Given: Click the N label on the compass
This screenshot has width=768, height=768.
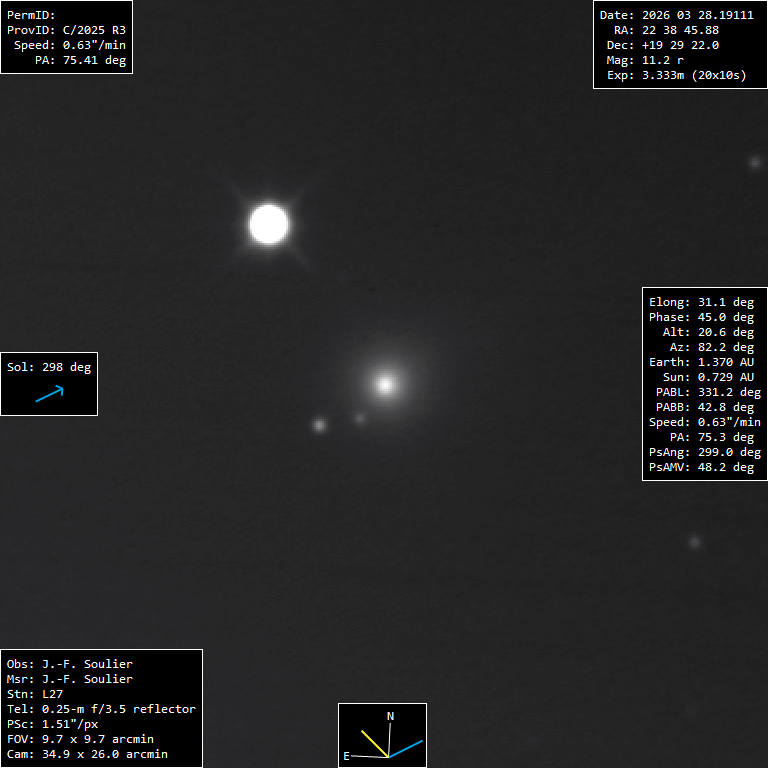Looking at the screenshot, I should coord(390,716).
